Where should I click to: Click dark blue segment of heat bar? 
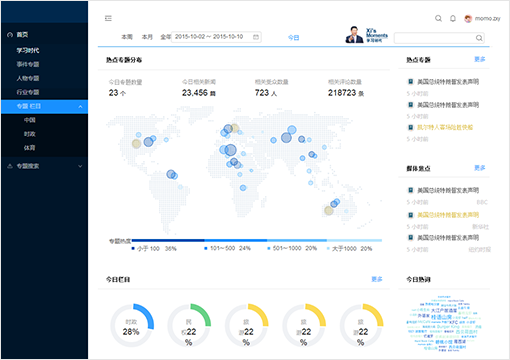pos(168,240)
